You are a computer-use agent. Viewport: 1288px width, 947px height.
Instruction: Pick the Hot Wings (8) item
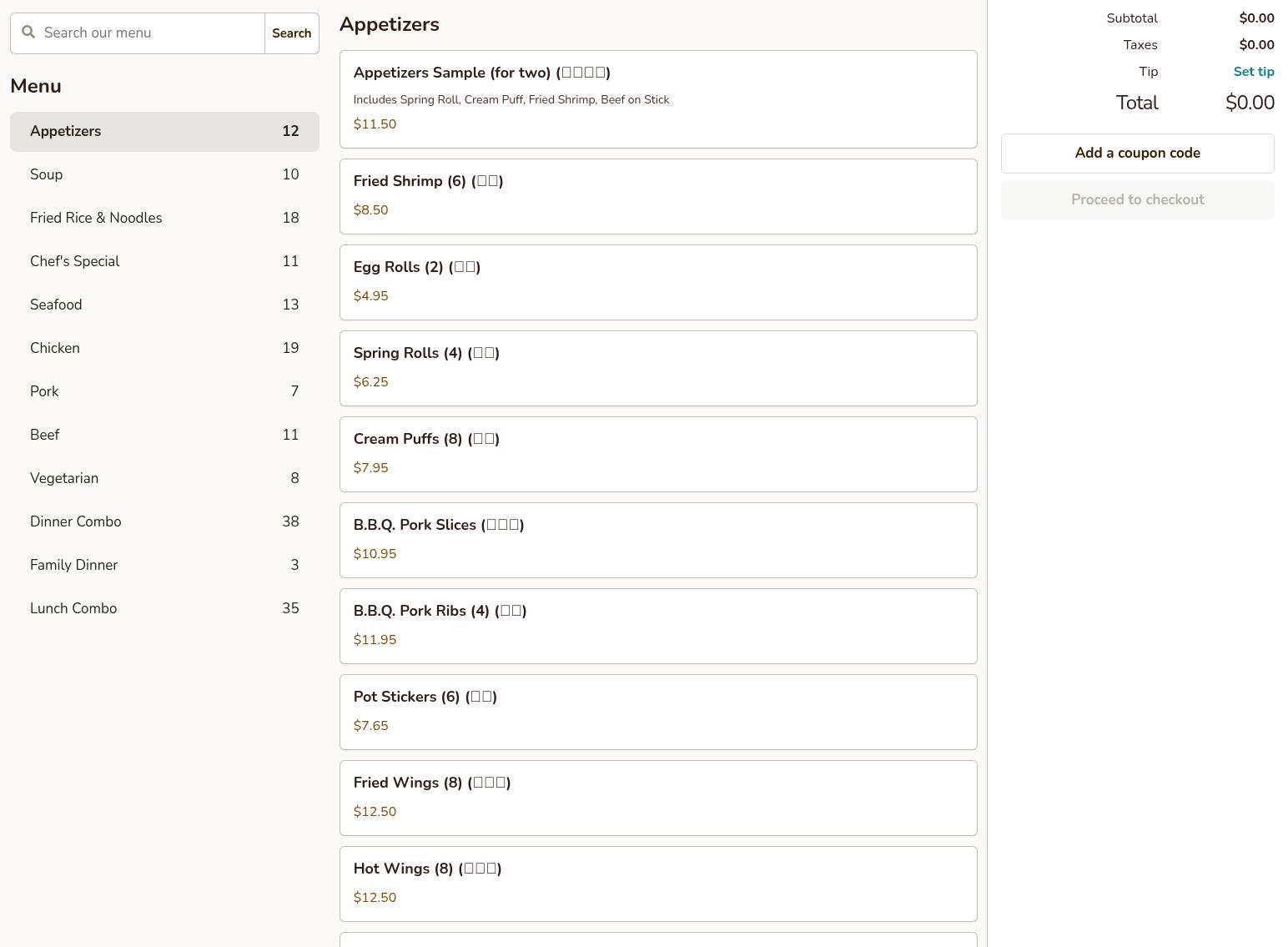click(658, 884)
